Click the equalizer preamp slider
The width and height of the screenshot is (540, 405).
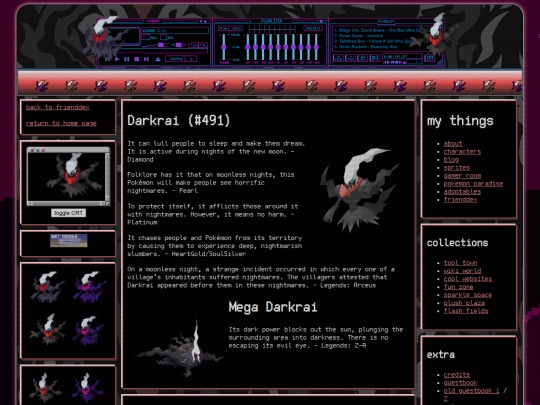[x=224, y=48]
